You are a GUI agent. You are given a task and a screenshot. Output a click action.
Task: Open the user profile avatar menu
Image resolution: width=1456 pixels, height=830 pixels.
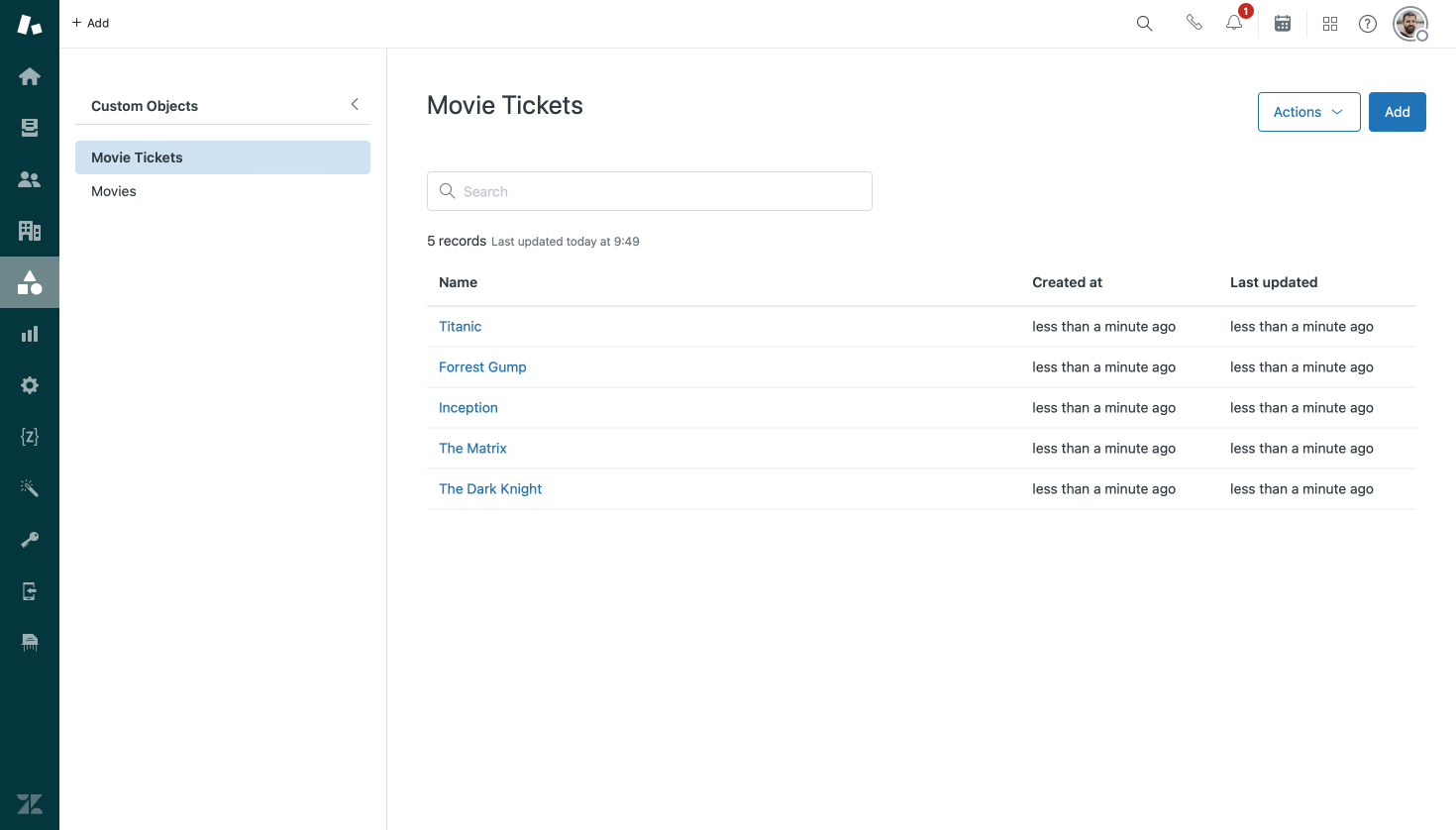pos(1410,24)
